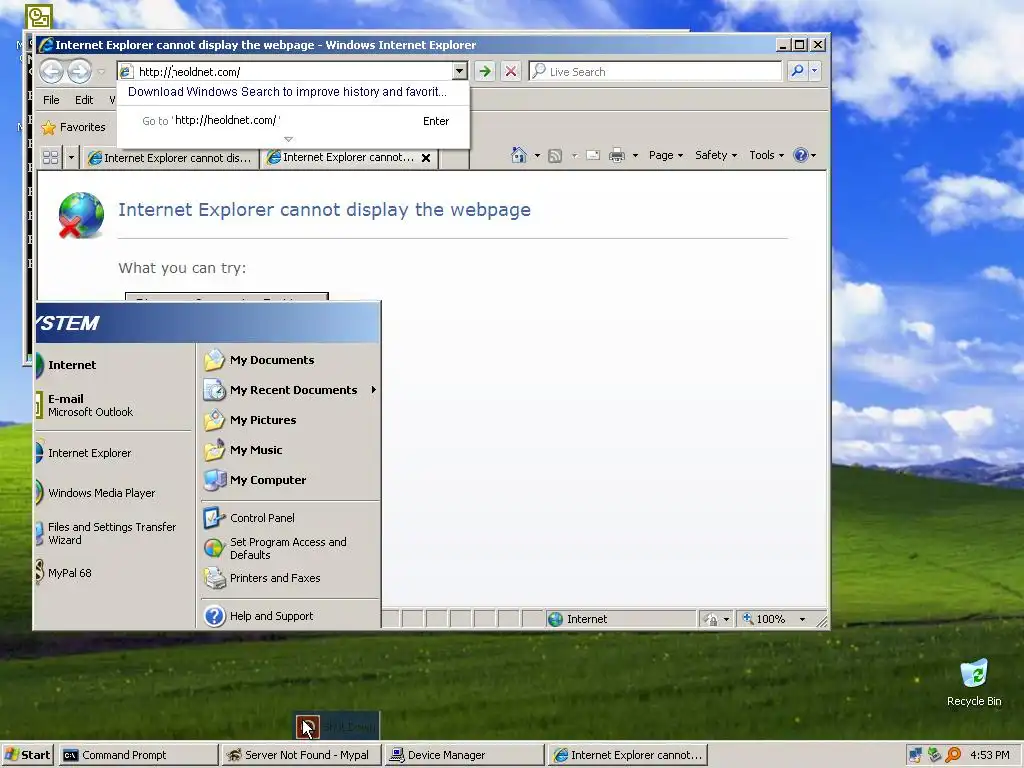Open the Home button dropdown arrow
This screenshot has height=768, width=1024.
pos(537,155)
